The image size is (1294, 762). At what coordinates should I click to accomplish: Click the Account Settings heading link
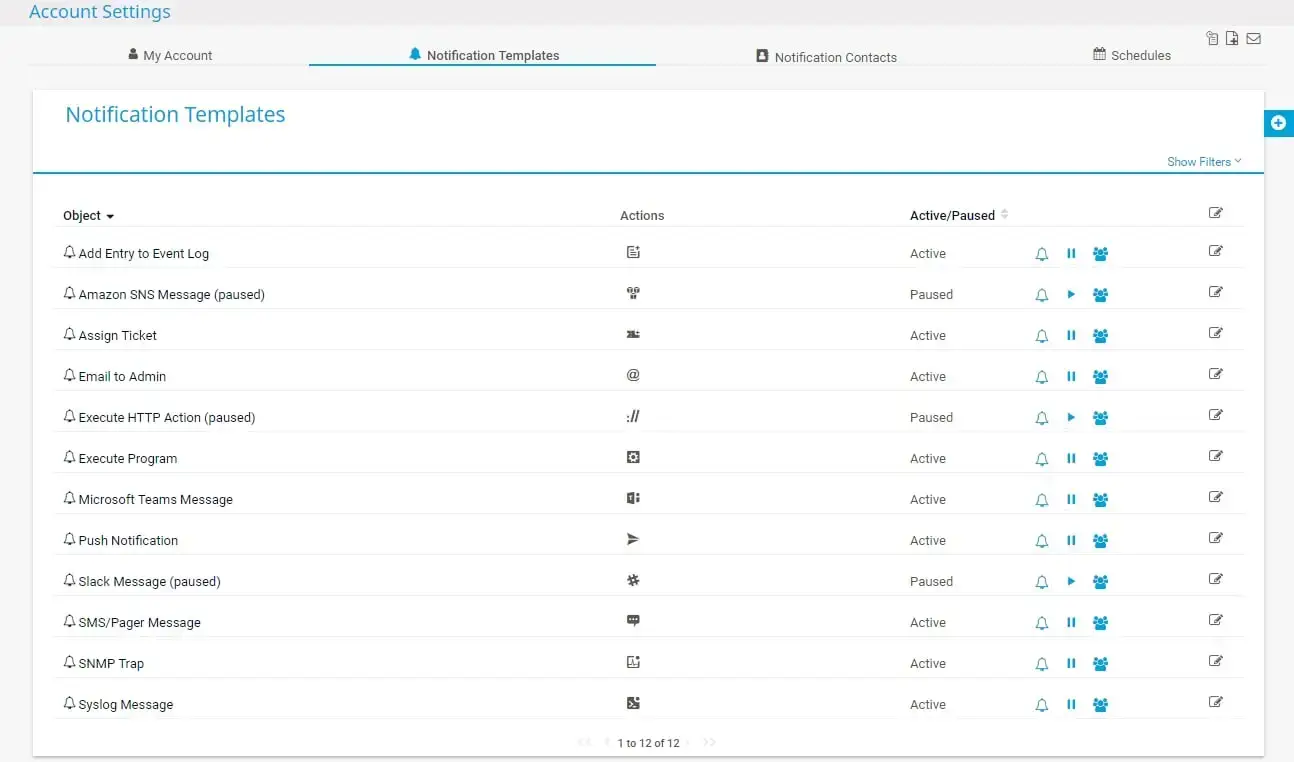click(99, 12)
